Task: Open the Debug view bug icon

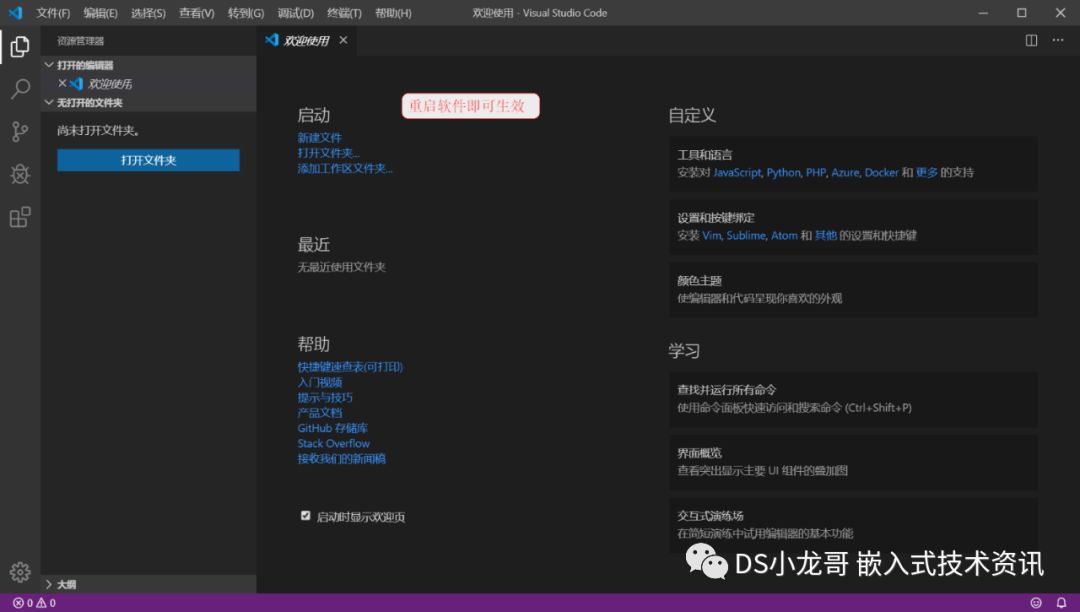Action: [x=20, y=174]
